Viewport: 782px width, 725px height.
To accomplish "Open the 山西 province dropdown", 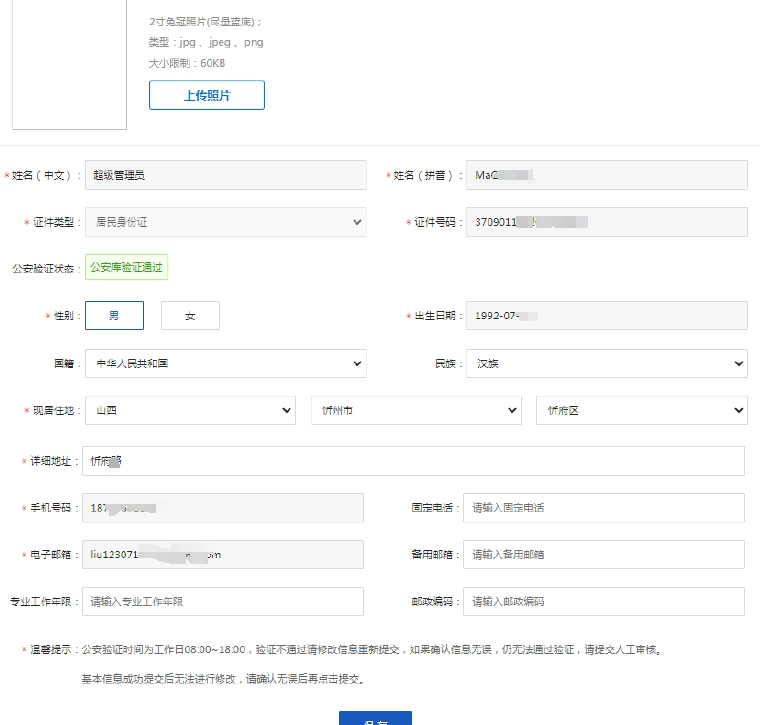I will [x=190, y=410].
